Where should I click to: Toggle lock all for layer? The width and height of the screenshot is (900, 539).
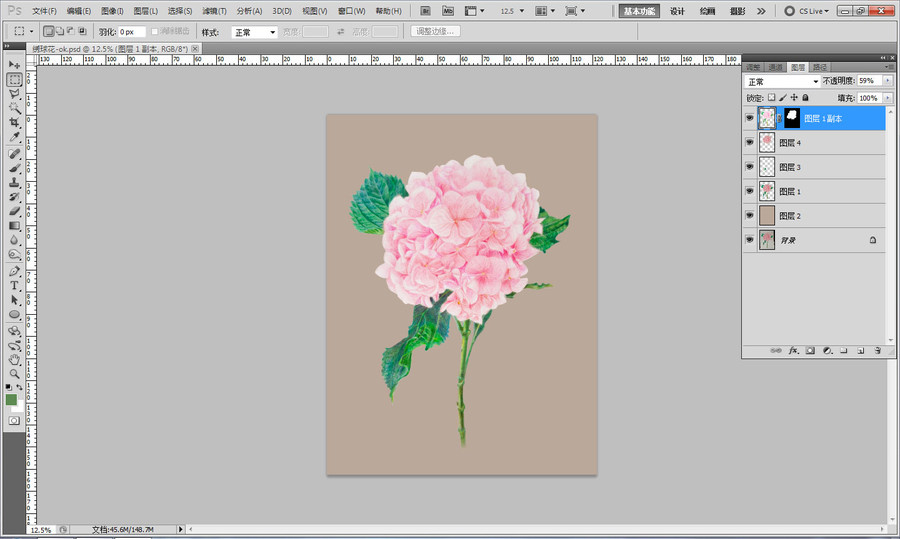point(805,98)
